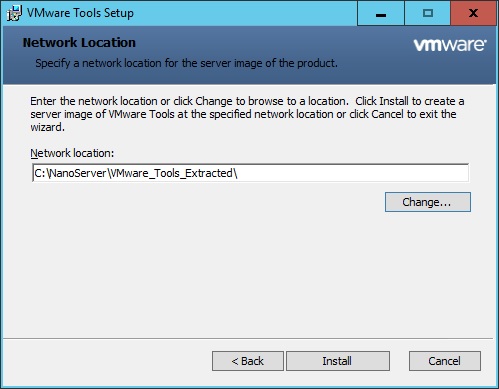Click the NanoServer part of the path
Image resolution: width=499 pixels, height=389 pixels.
(x=77, y=173)
